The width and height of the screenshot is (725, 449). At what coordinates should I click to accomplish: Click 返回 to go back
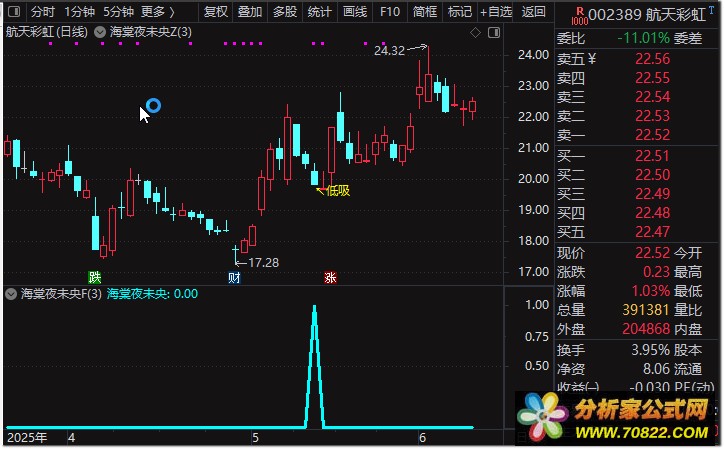(533, 12)
